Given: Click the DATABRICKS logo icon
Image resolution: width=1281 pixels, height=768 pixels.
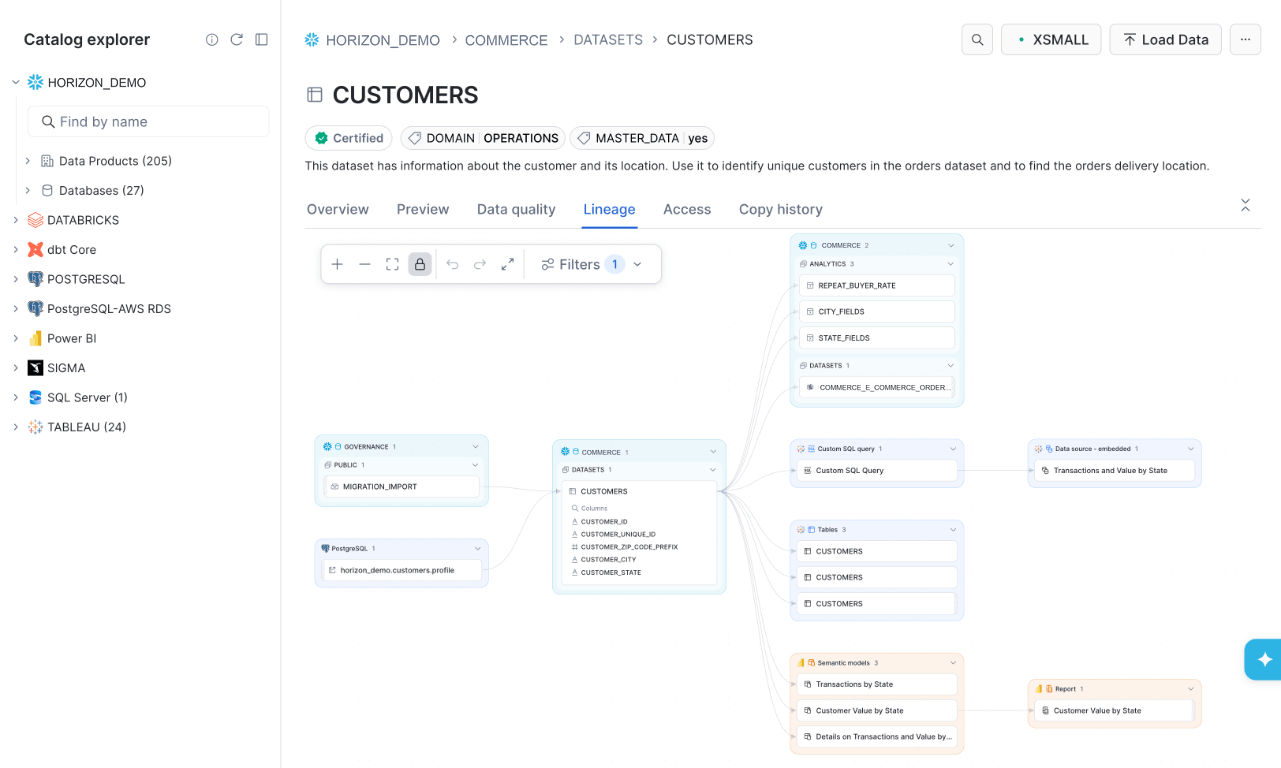Looking at the screenshot, I should [36, 220].
